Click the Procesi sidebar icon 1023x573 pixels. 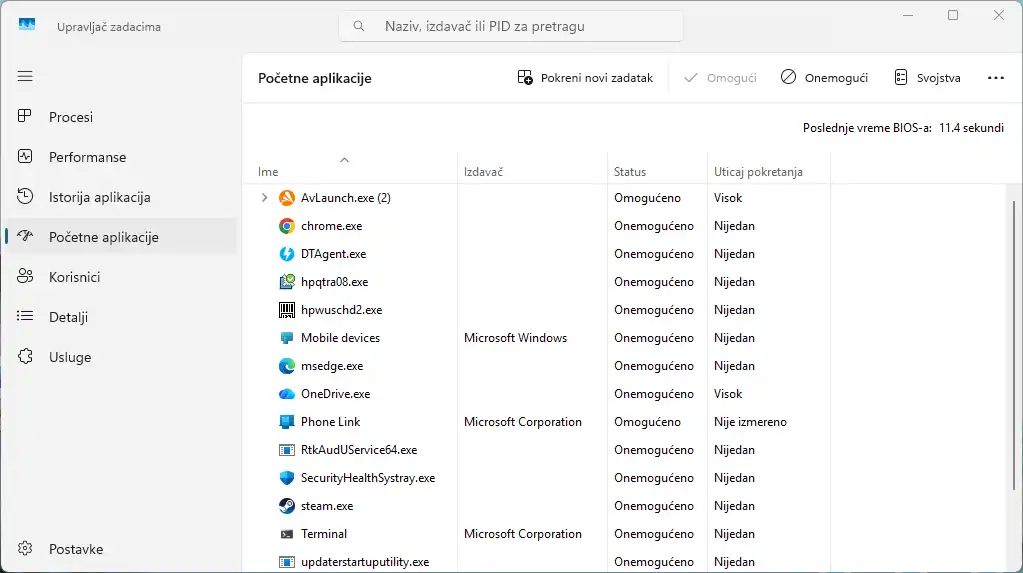click(25, 116)
